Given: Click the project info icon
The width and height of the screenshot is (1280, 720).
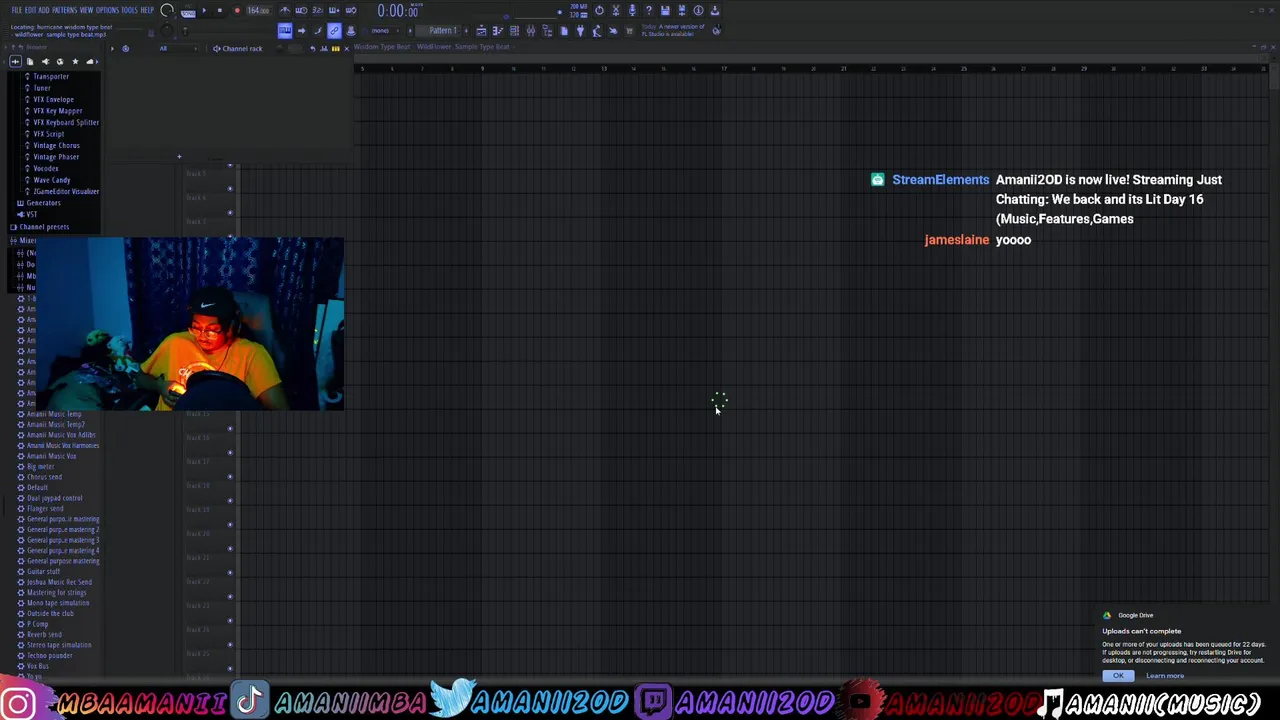Looking at the screenshot, I should click(698, 10).
